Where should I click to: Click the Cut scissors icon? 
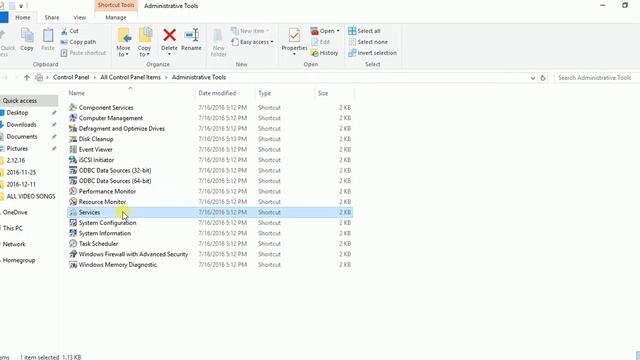64,31
